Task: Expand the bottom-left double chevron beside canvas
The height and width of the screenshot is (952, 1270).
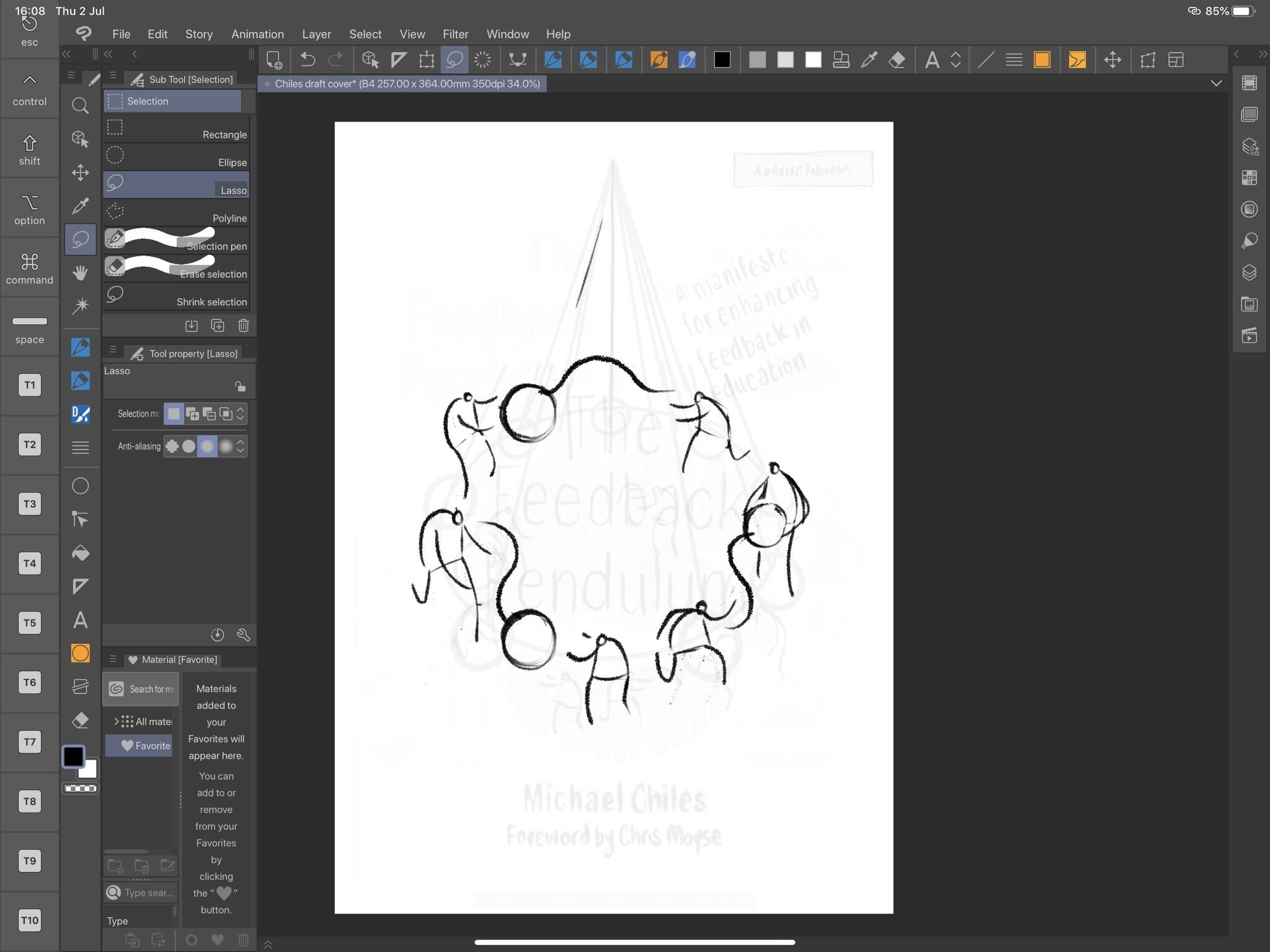Action: 268,945
